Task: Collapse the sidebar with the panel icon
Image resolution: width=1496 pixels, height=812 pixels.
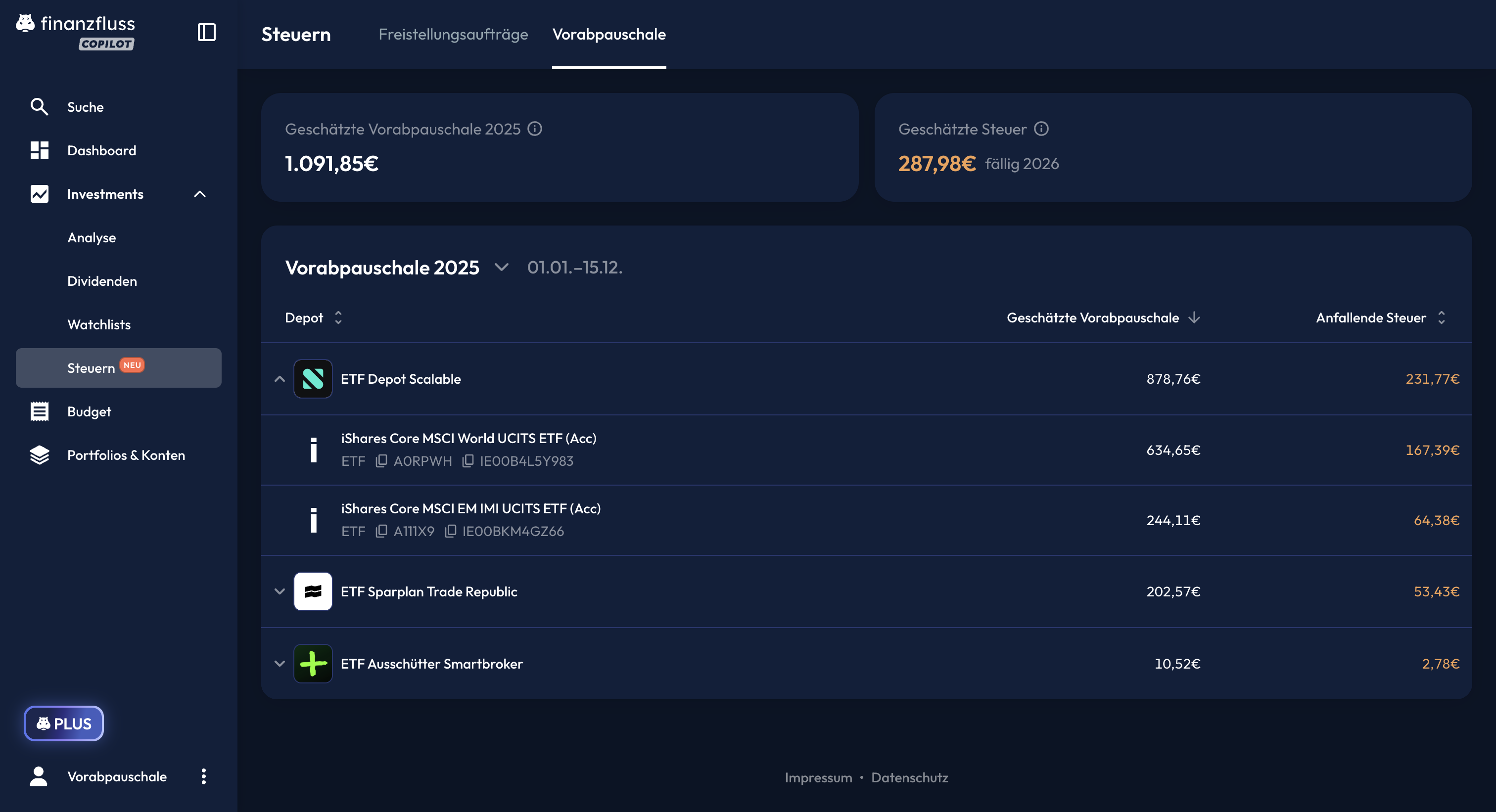Action: click(x=206, y=33)
